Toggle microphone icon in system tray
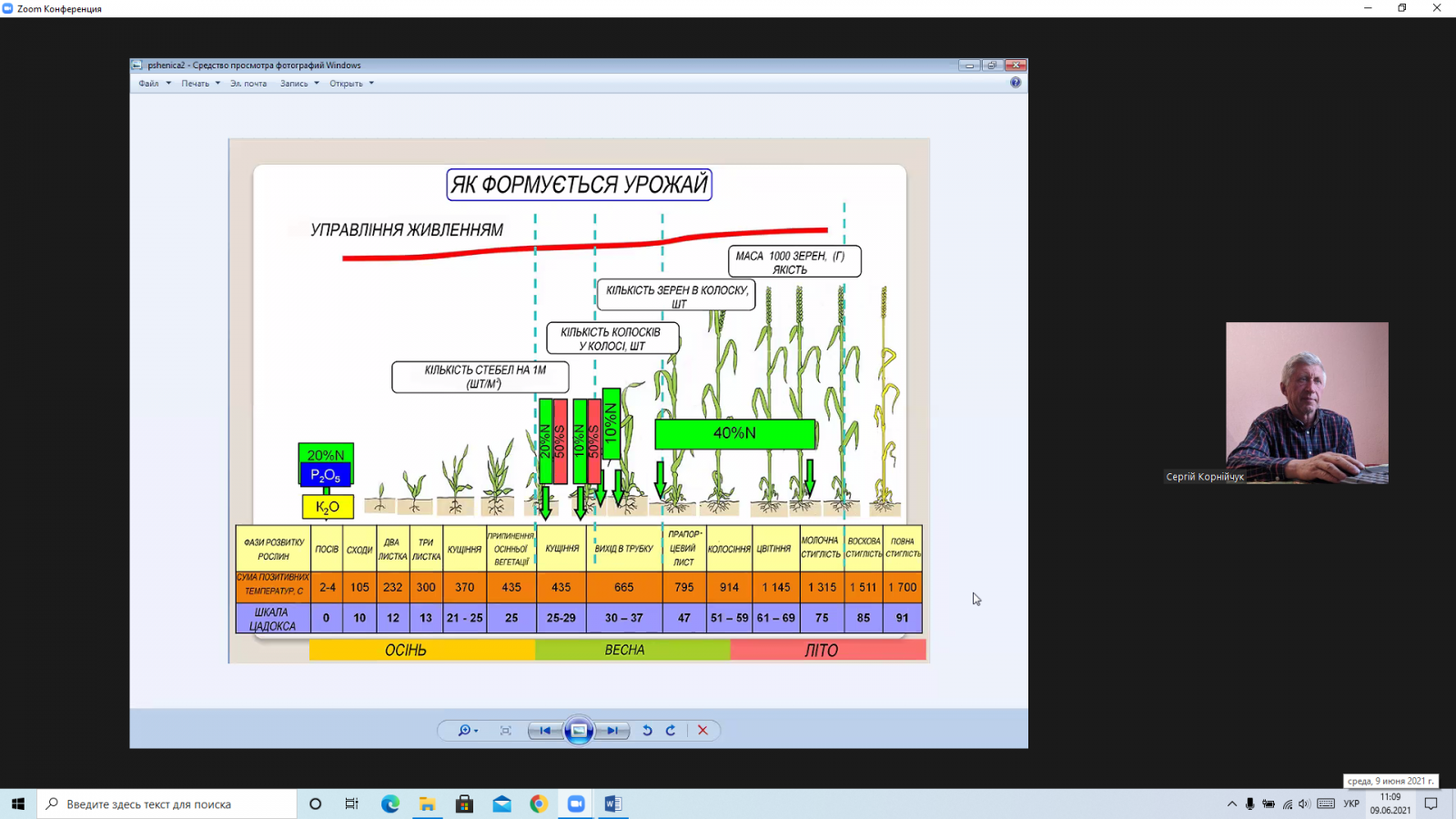This screenshot has width=1456, height=819. pos(1250,804)
